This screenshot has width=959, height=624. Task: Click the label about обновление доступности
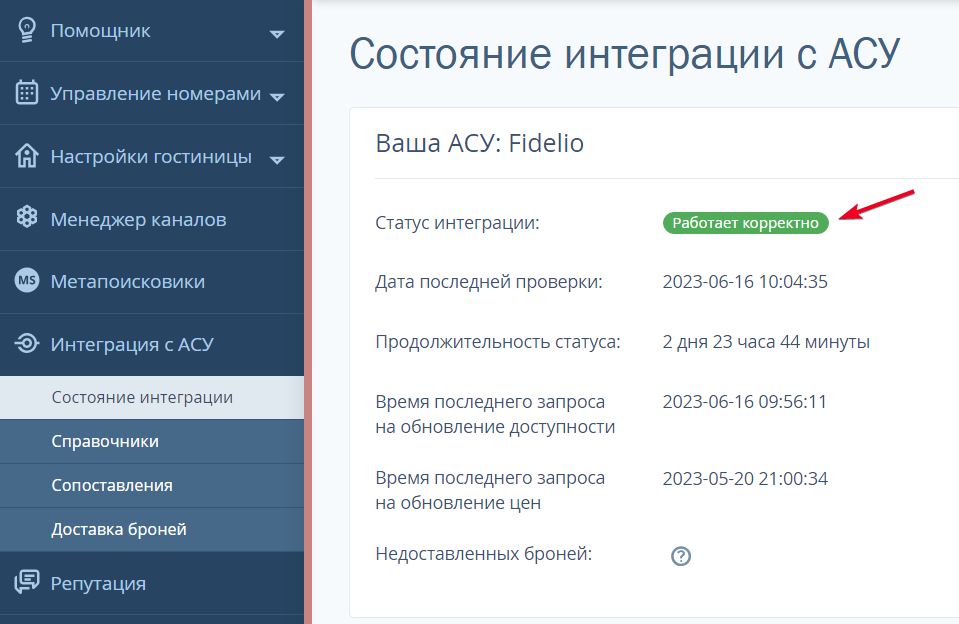tap(495, 414)
